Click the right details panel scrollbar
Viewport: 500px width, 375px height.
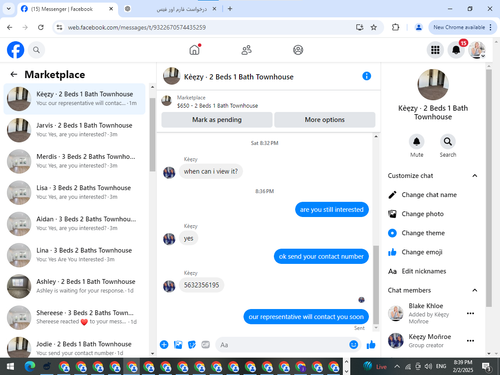(x=489, y=188)
